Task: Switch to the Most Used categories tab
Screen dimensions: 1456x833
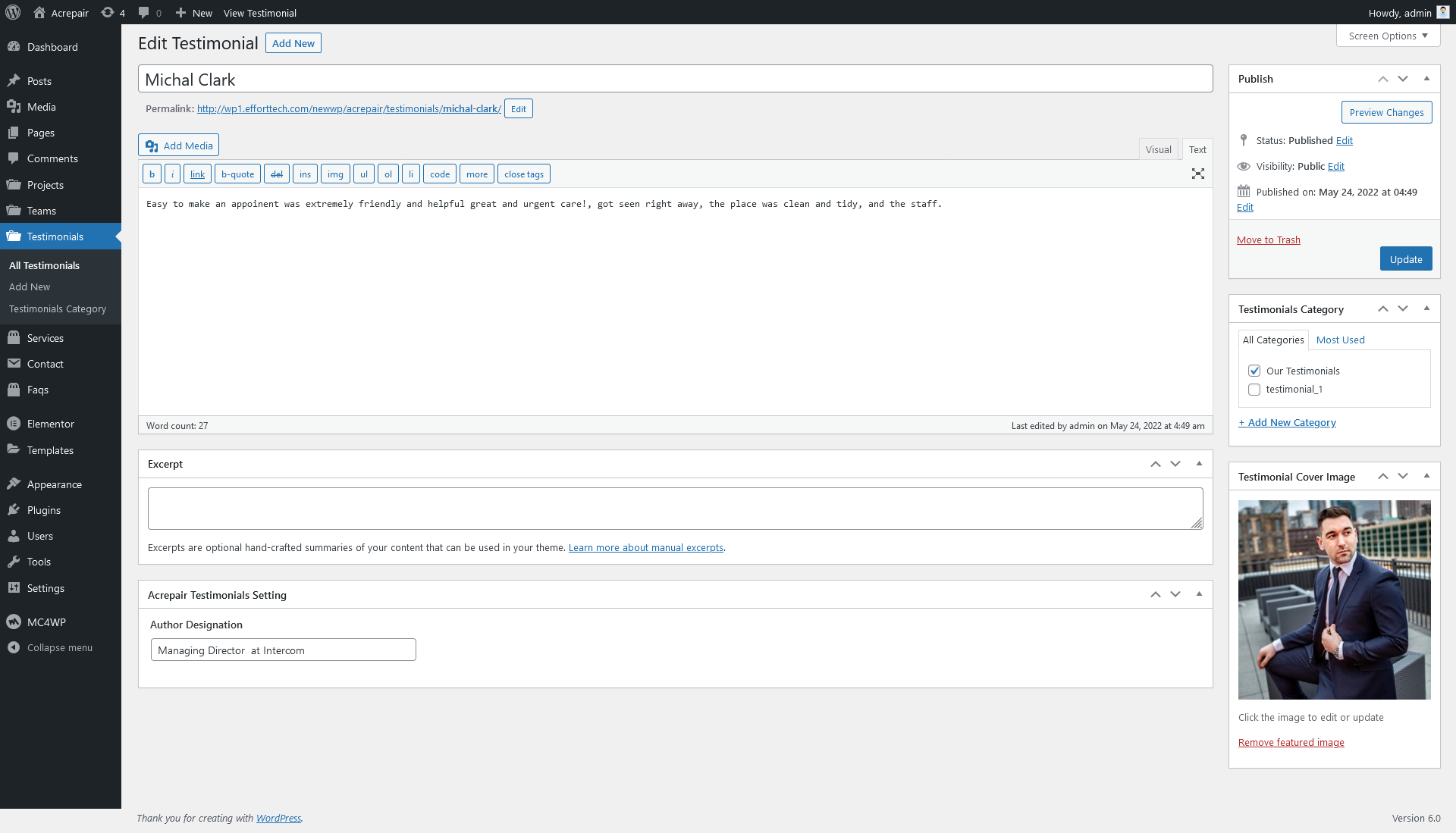Action: (1340, 340)
